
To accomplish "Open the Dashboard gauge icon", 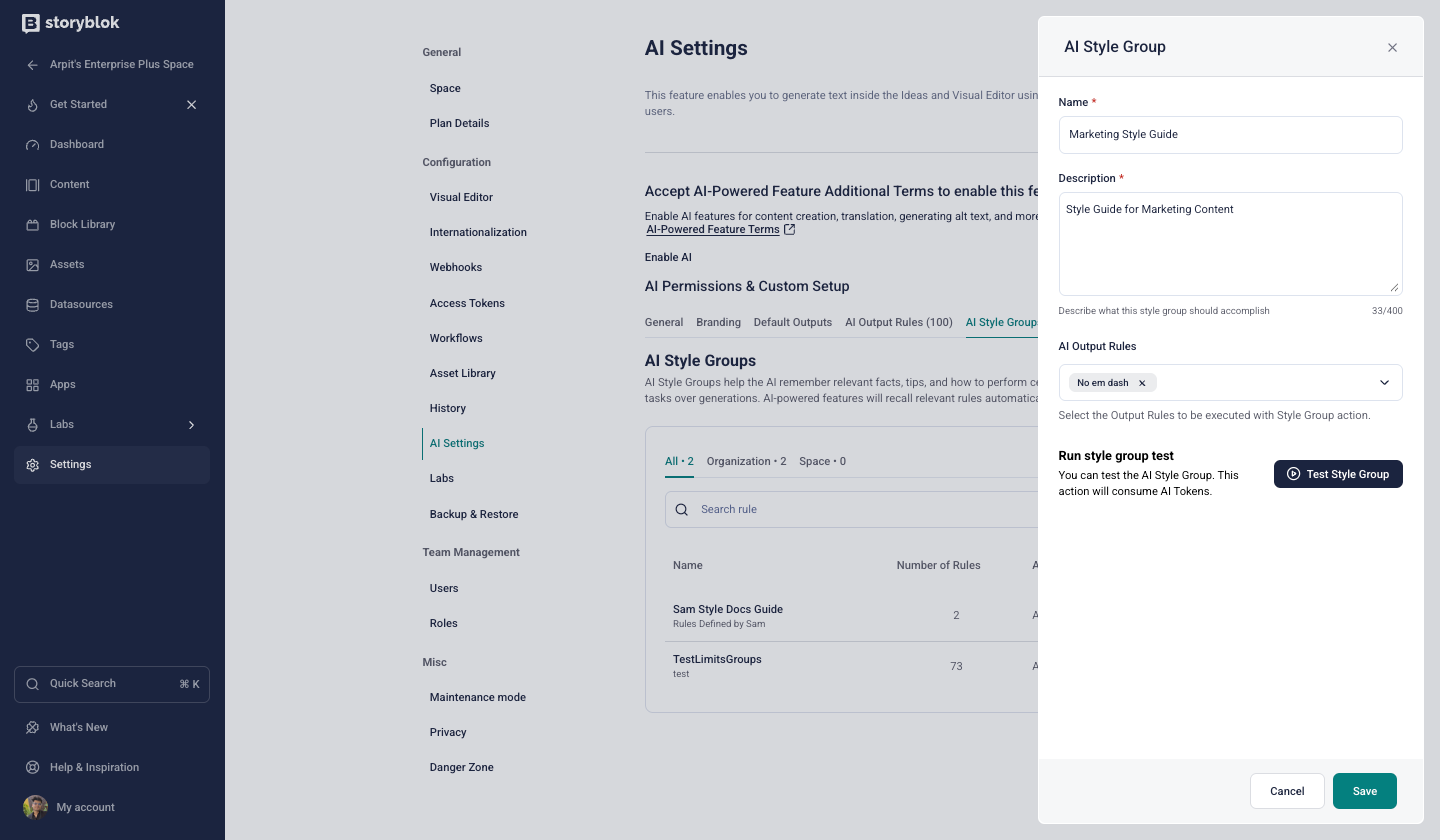I will pos(32,145).
